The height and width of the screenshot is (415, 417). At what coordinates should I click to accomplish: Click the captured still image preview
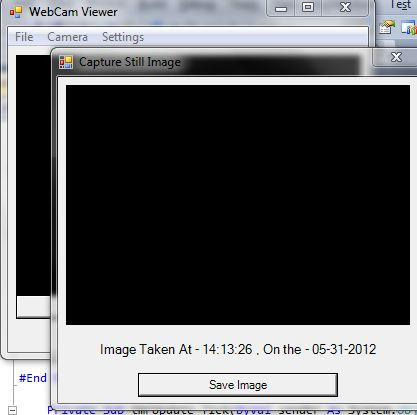tap(238, 205)
